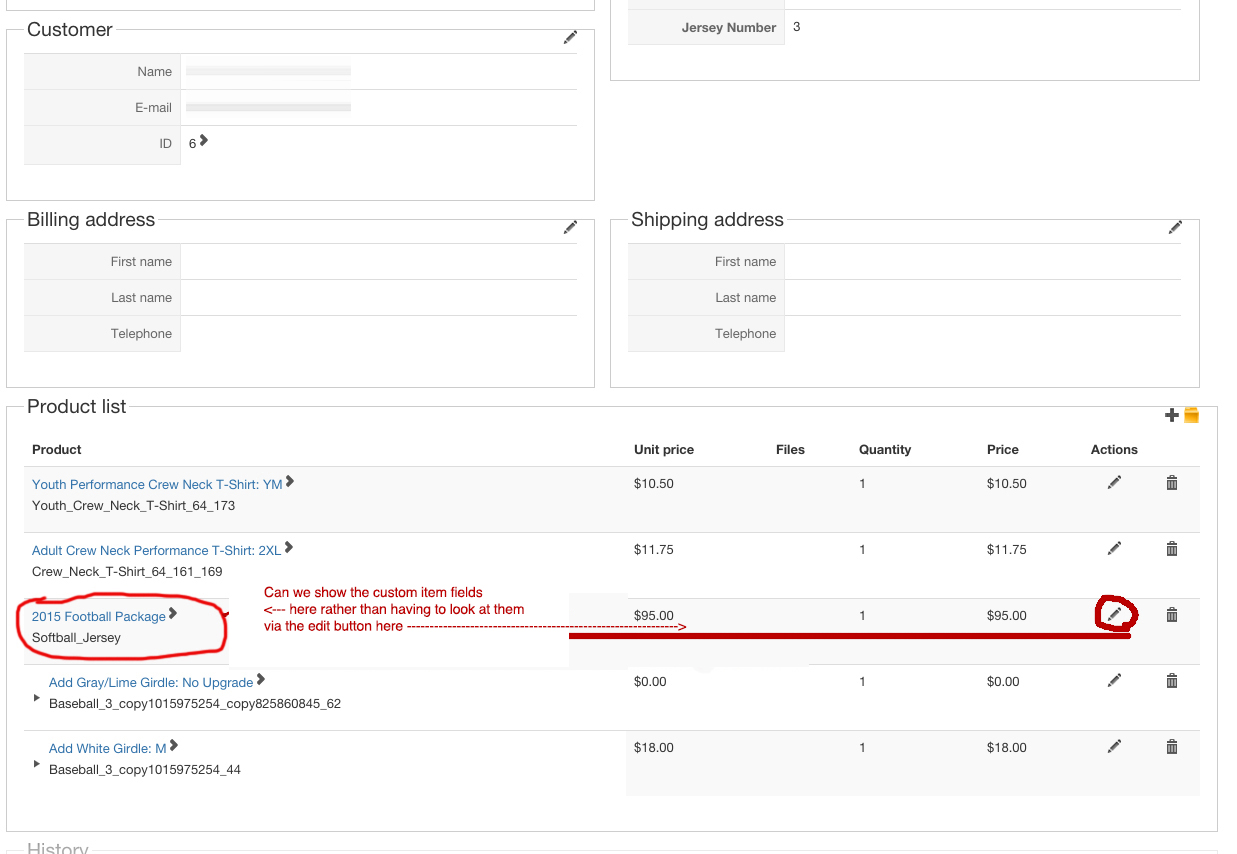Delete the Adult Crew Neck Performance T-Shirt row
This screenshot has height=854, width=1237.
pos(1172,549)
